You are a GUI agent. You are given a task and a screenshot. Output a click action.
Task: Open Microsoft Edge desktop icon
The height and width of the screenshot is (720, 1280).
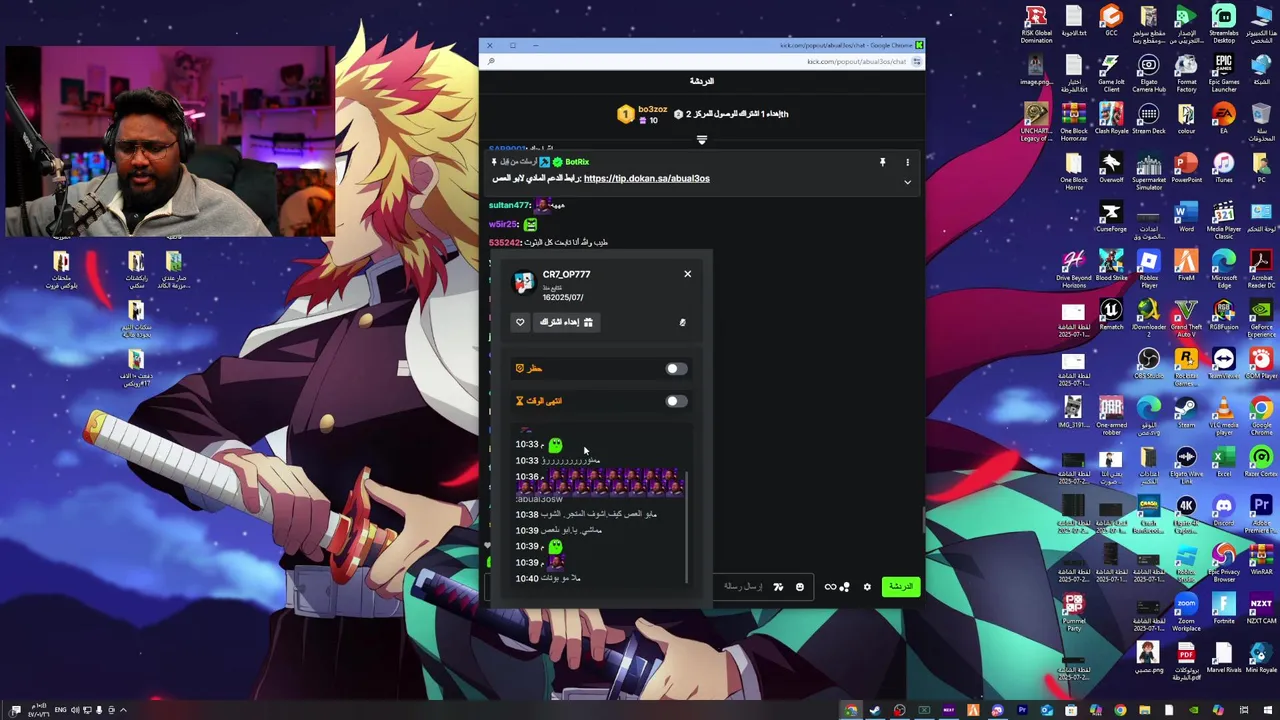[1224, 268]
